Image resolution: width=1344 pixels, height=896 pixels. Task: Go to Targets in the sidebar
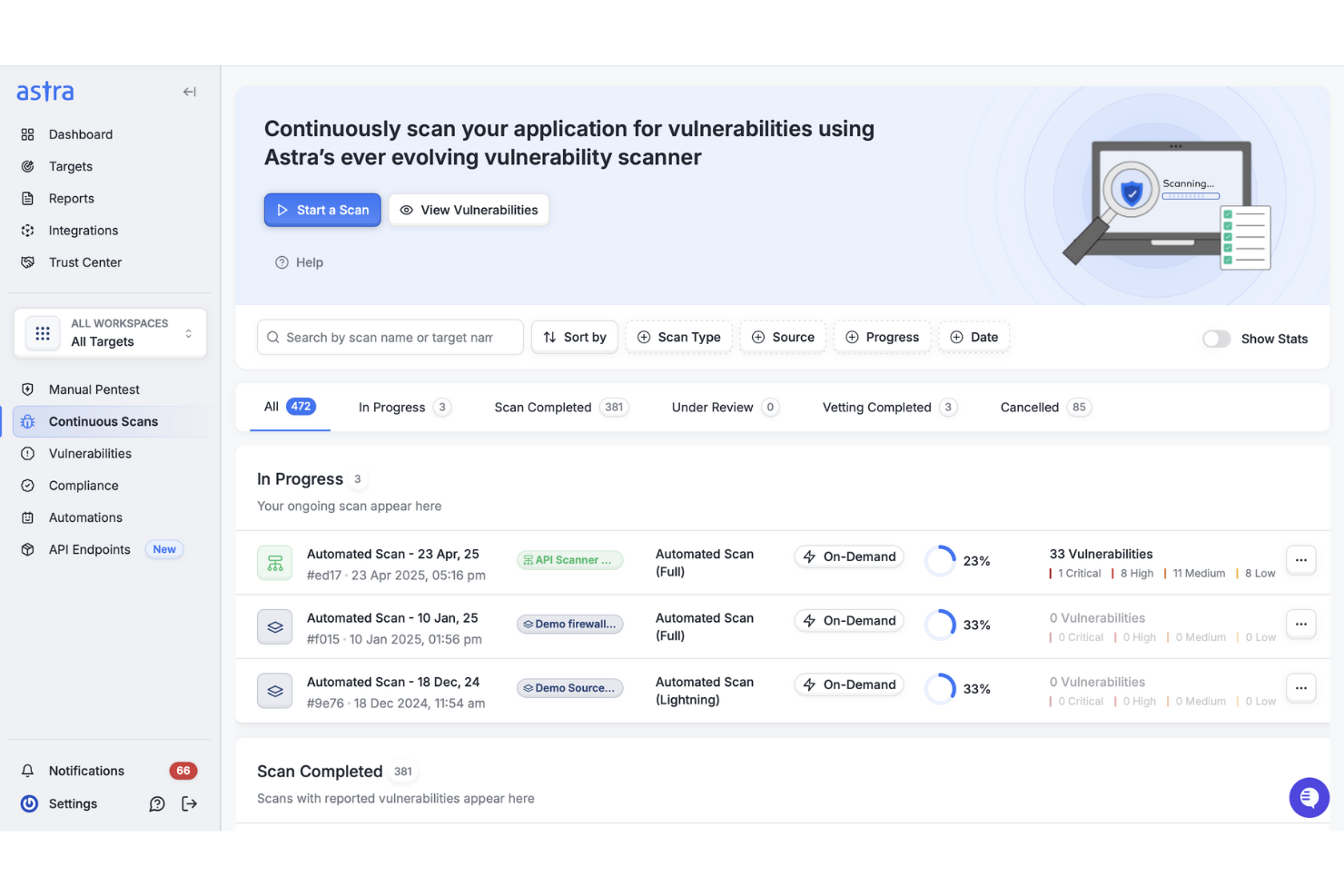click(71, 166)
